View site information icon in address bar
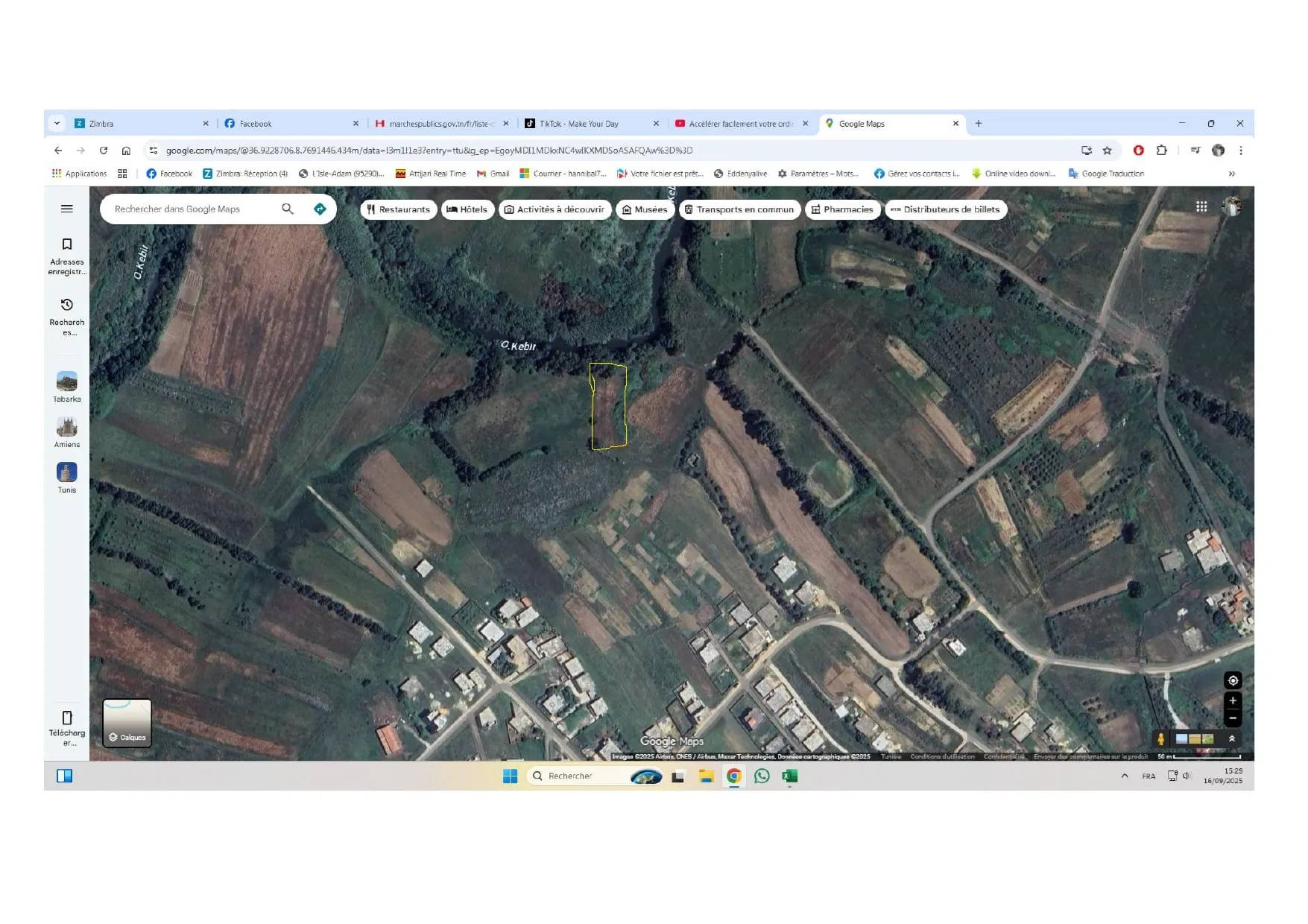The image size is (1308, 924). [154, 151]
